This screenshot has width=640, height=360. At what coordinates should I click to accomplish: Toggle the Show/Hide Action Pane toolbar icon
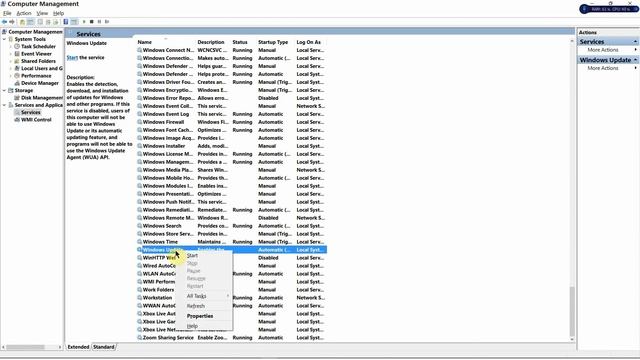click(74, 22)
